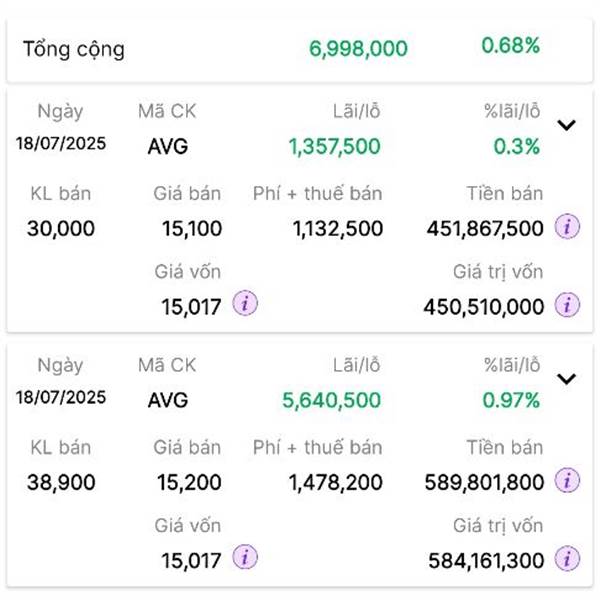Tap info icon beside 451,867,500 sale amount
Image resolution: width=600 pixels, height=600 pixels.
(567, 228)
